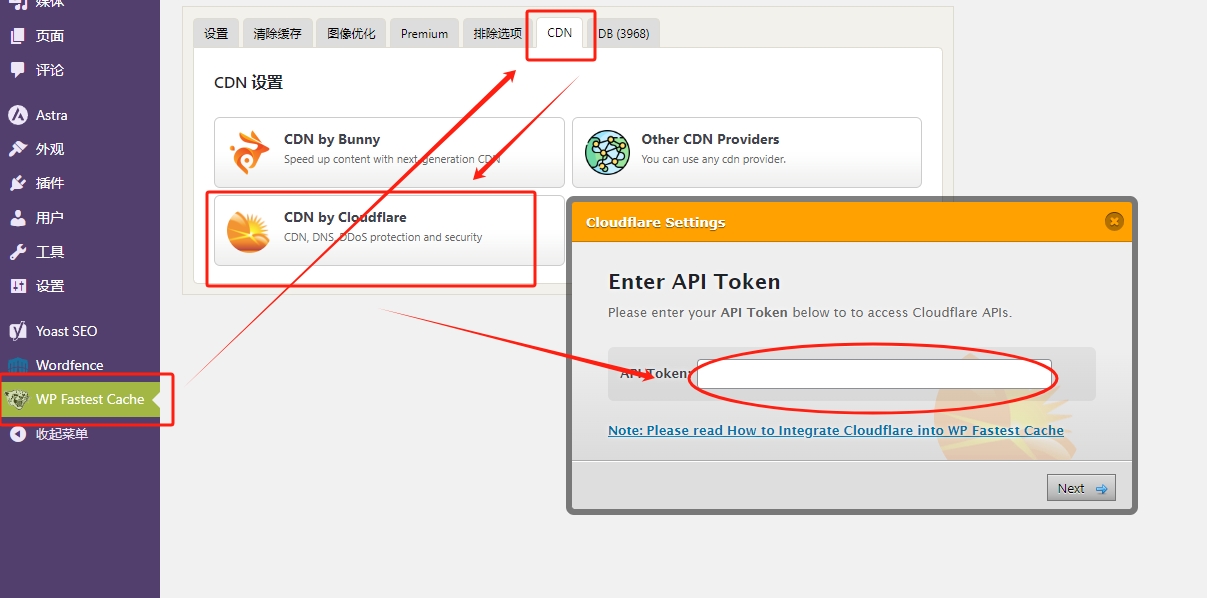Click the Bunny CDN rabbit logo
The width and height of the screenshot is (1207, 598).
(248, 152)
